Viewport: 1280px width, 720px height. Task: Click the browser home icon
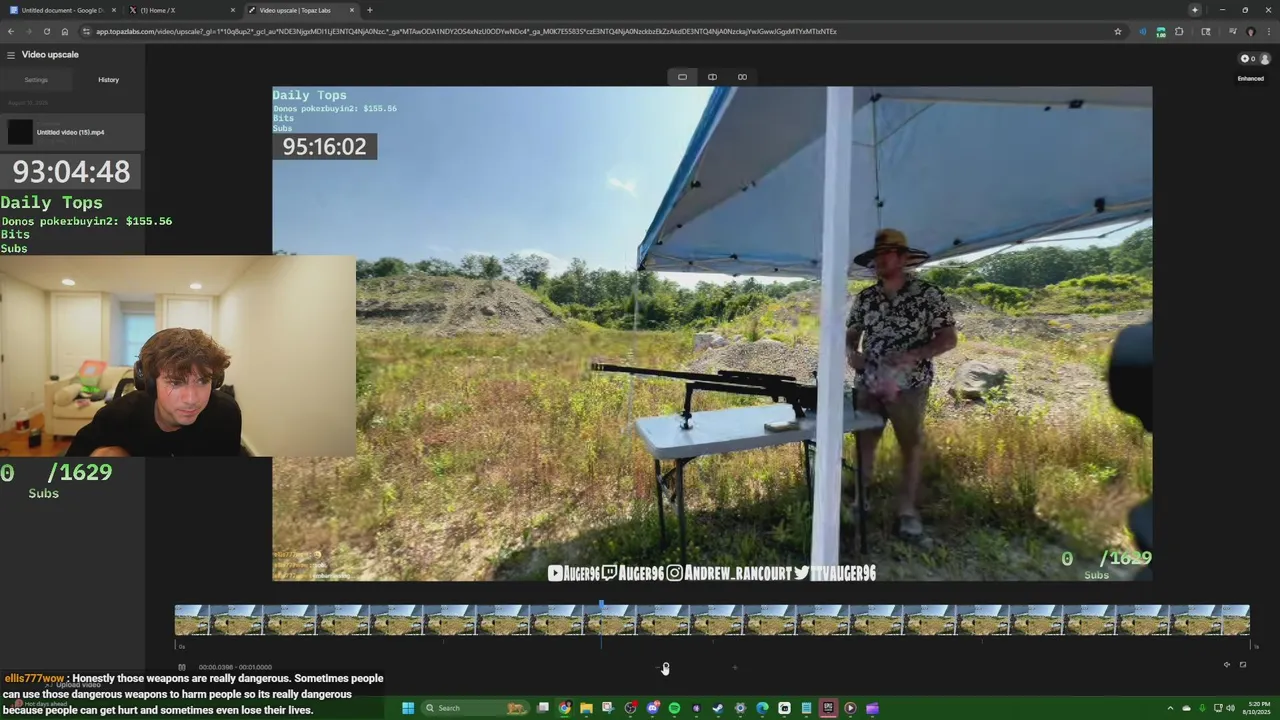65,31
